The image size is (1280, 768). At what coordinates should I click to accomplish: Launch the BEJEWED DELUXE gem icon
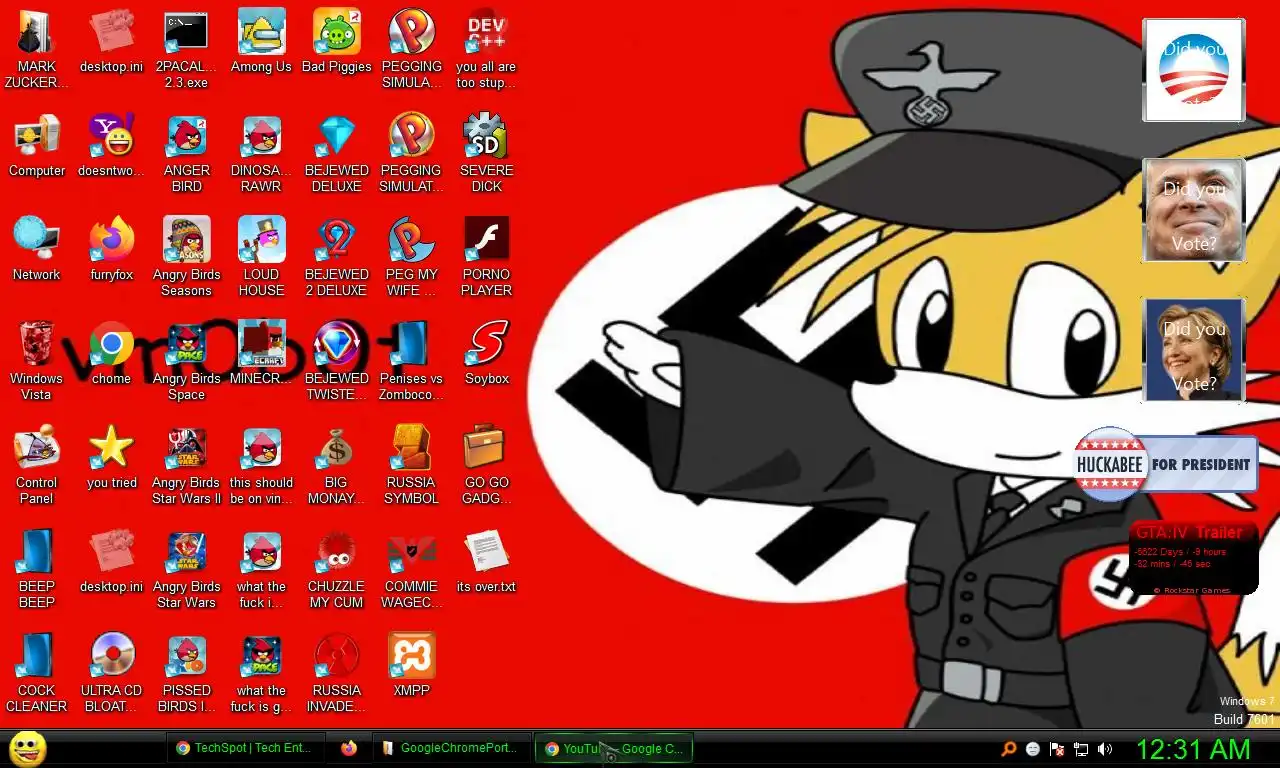point(336,154)
